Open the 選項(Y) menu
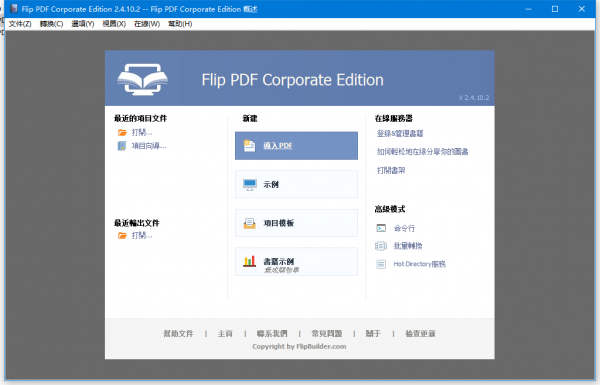Viewport: 600px width, 385px height. point(83,24)
